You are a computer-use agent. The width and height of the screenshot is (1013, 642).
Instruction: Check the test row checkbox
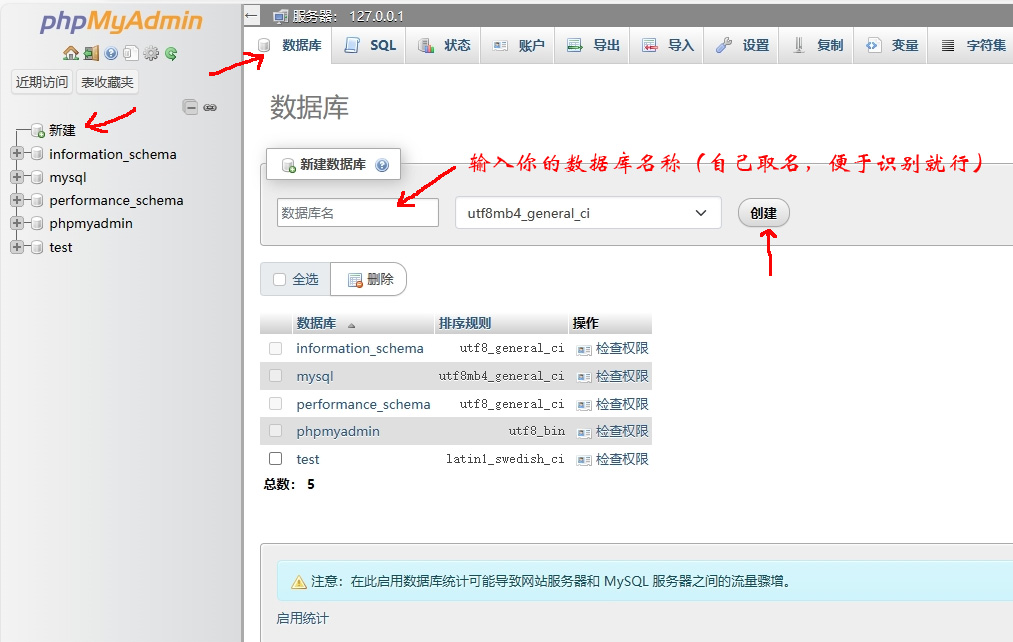click(276, 459)
